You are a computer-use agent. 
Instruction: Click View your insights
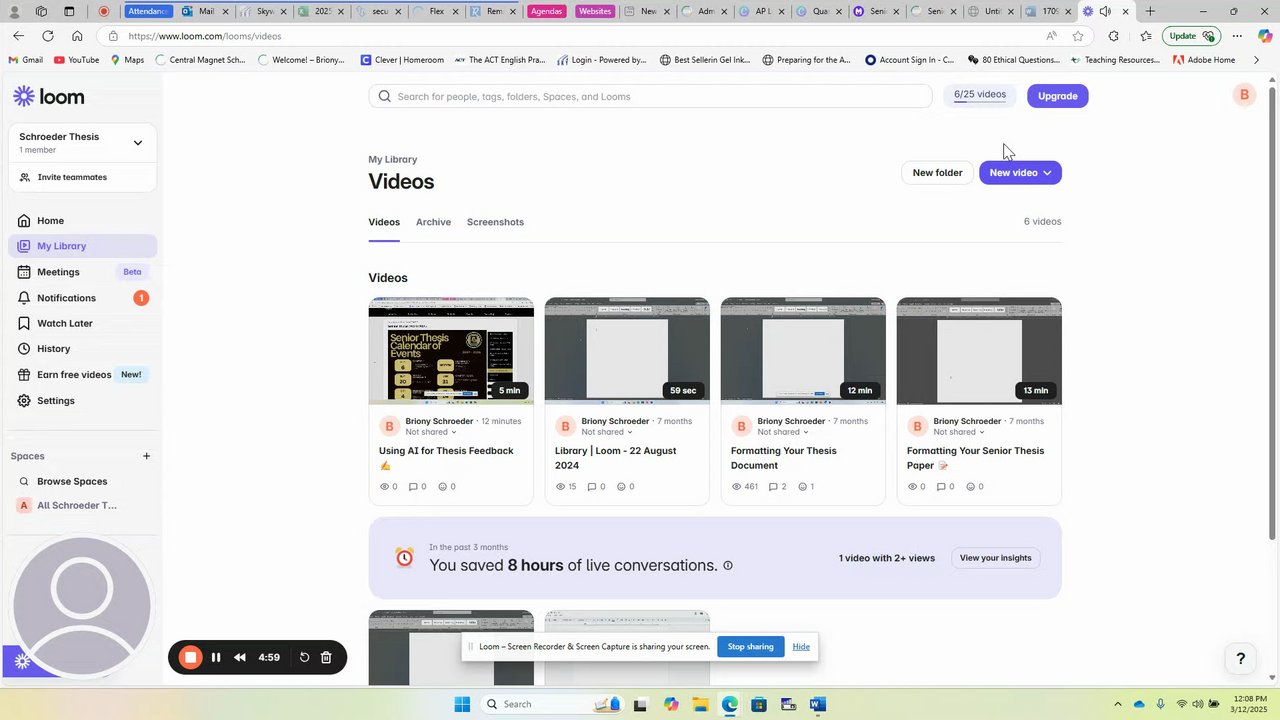click(x=995, y=558)
